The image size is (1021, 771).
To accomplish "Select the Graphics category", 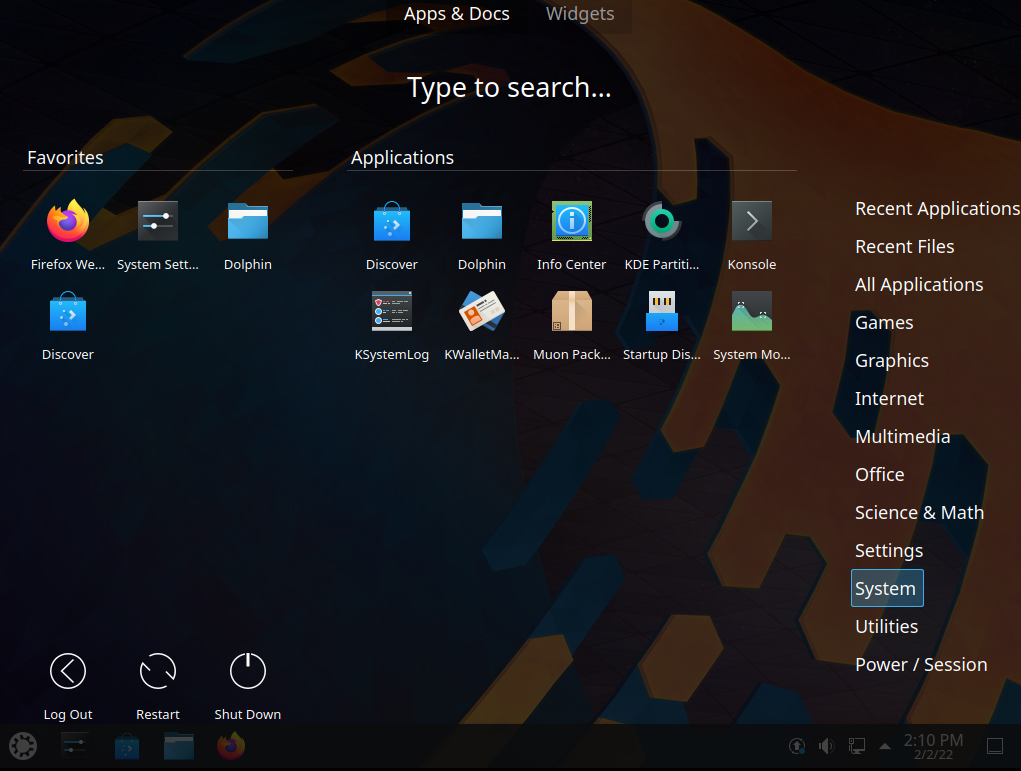I will click(891, 361).
